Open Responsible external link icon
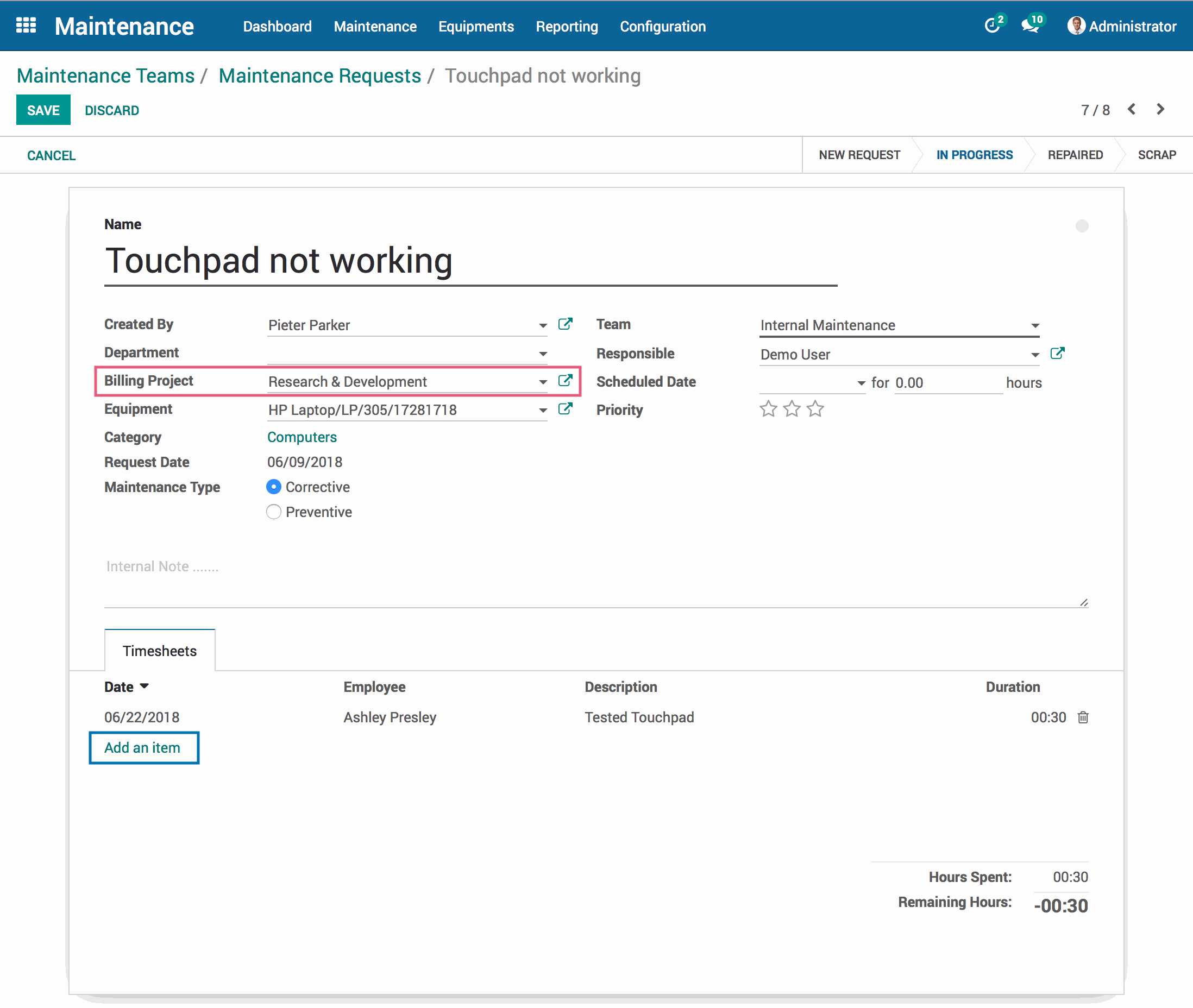This screenshot has width=1193, height=1008. pyautogui.click(x=1058, y=353)
